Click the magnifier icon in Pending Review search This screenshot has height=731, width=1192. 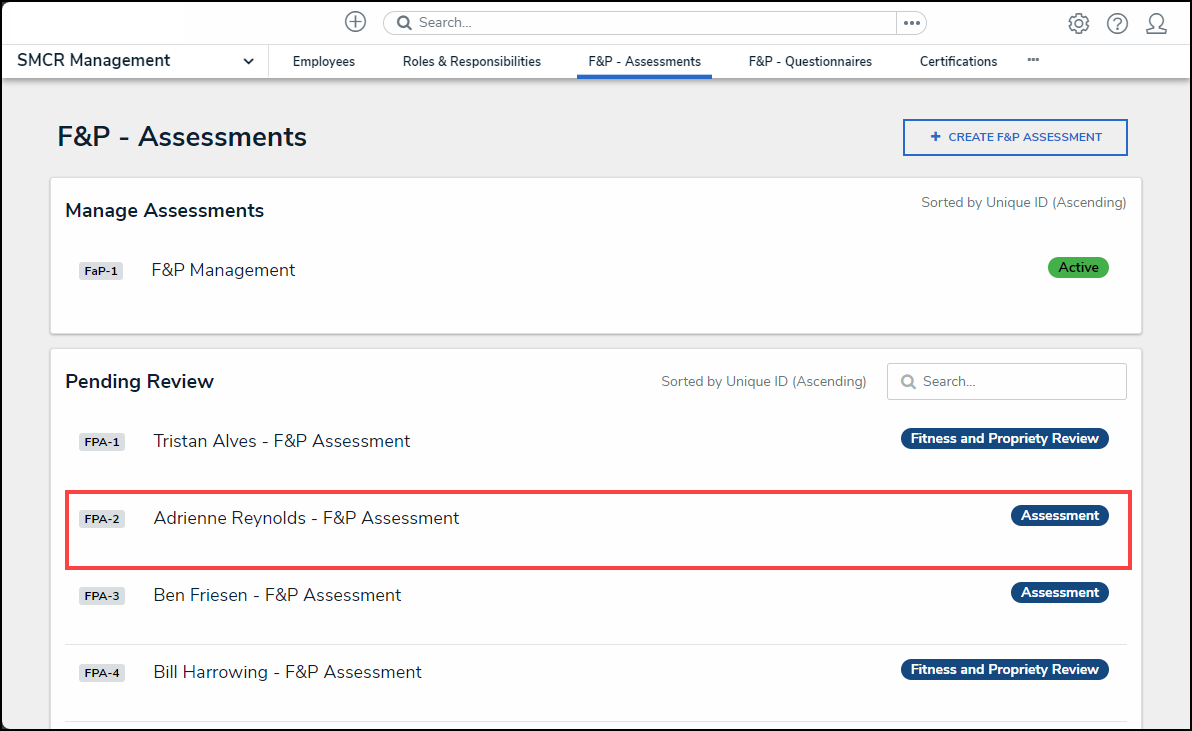click(x=908, y=381)
